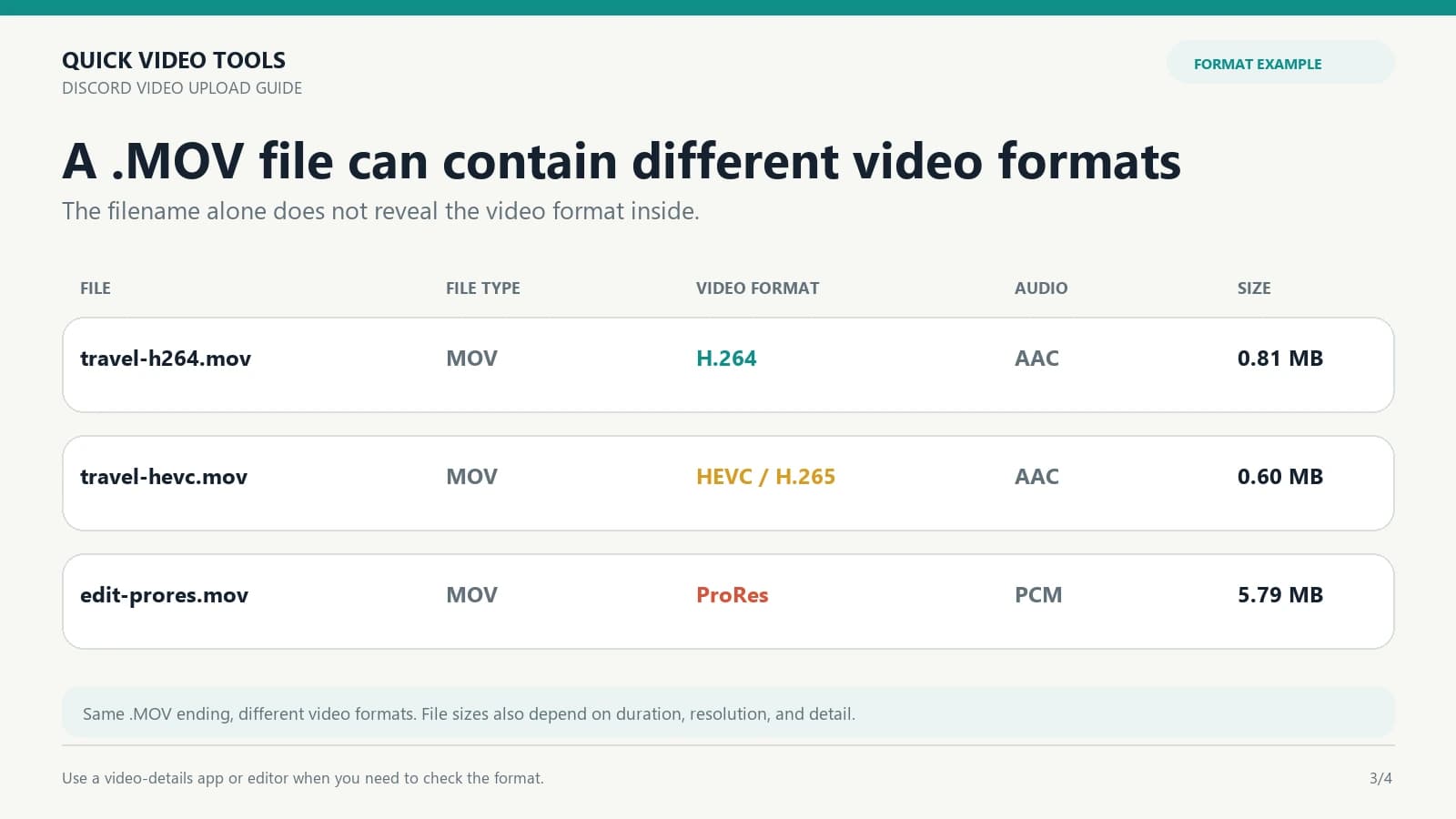Click the headline about .MOV video formats
The width and height of the screenshot is (1456, 819).
[x=622, y=161]
